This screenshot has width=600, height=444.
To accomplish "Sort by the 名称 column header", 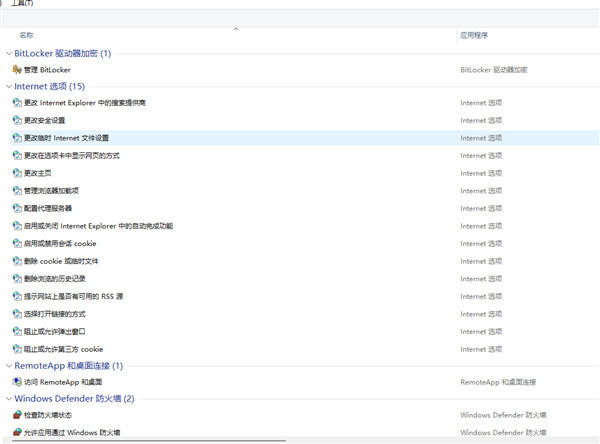I will click(x=26, y=35).
